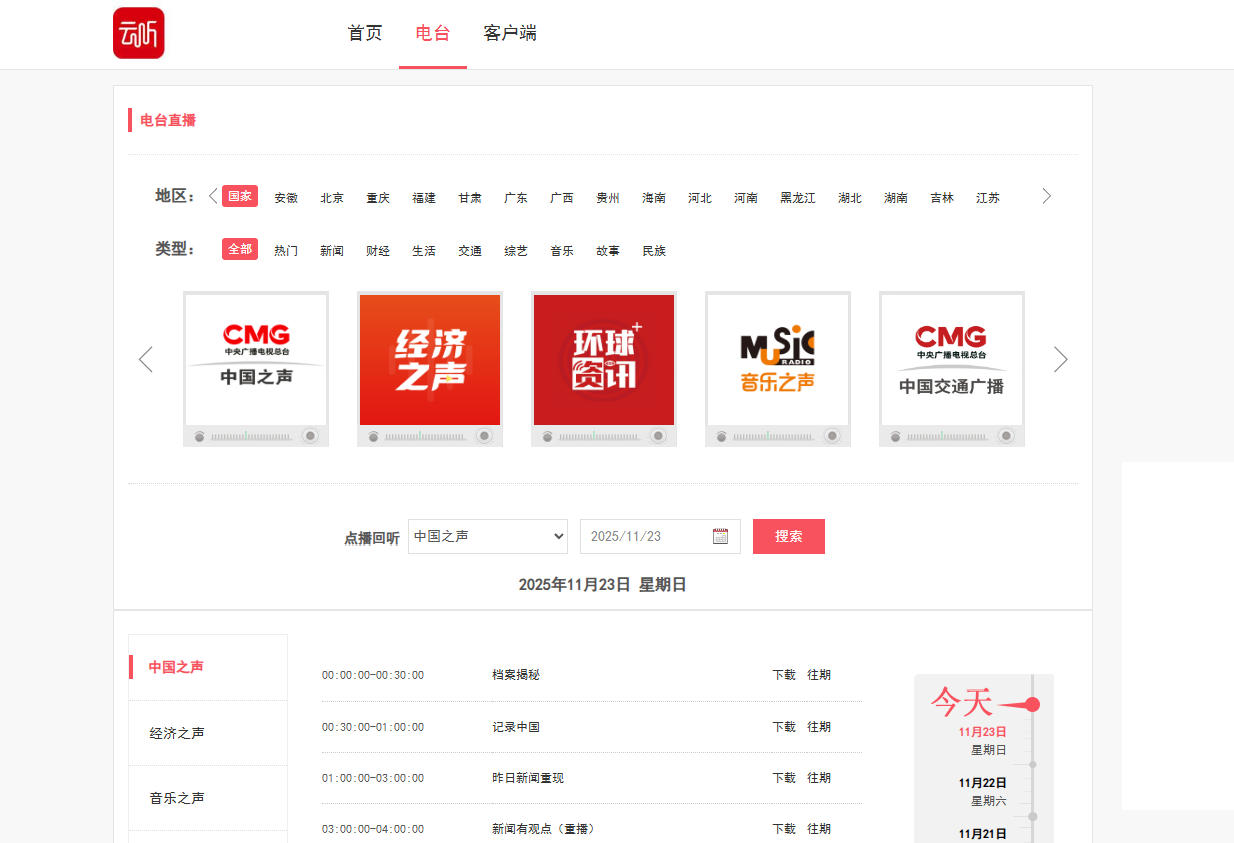View 往期 of 昨日新闻重现
This screenshot has height=843, width=1234.
click(819, 778)
